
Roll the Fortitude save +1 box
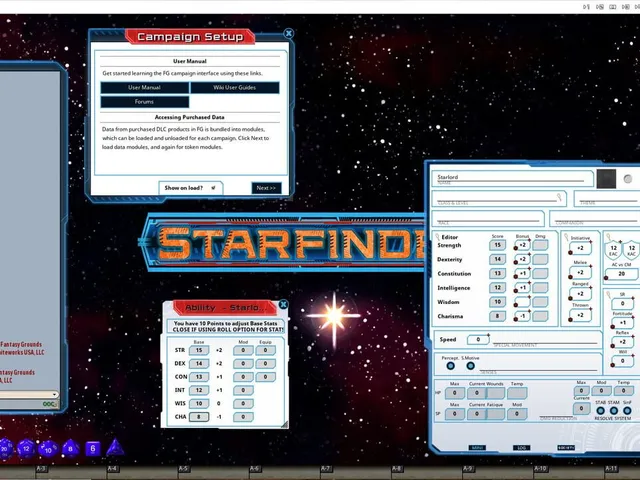pos(623,322)
